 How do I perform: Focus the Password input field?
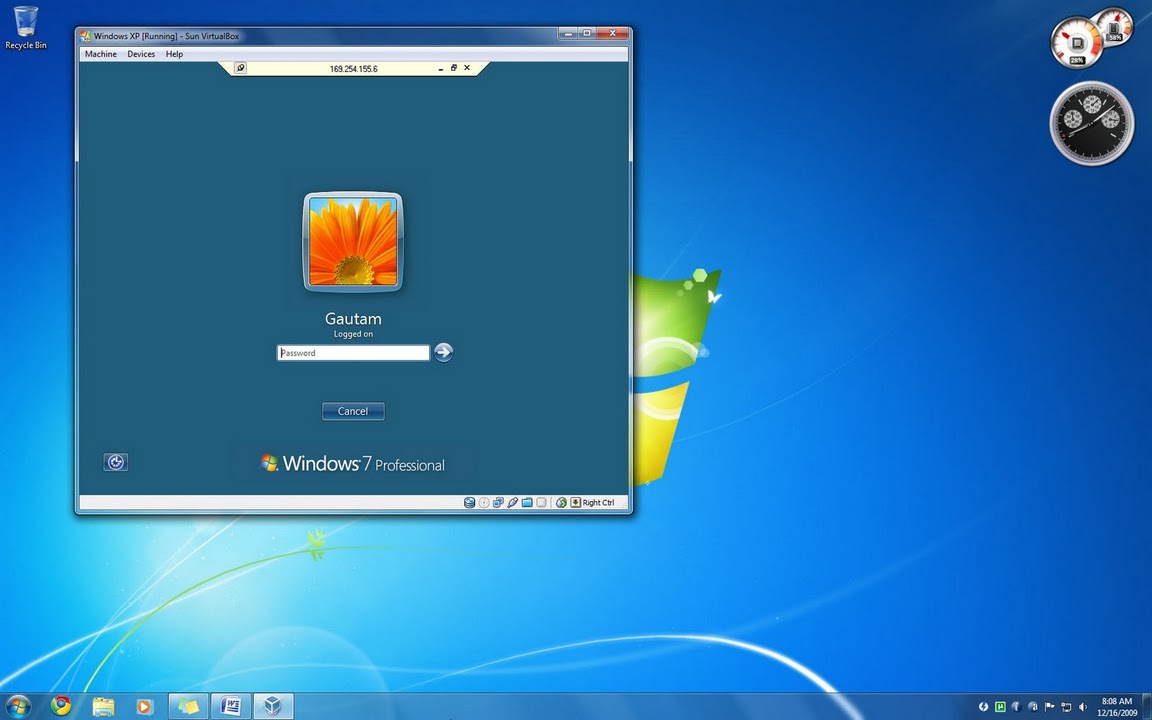pos(353,353)
